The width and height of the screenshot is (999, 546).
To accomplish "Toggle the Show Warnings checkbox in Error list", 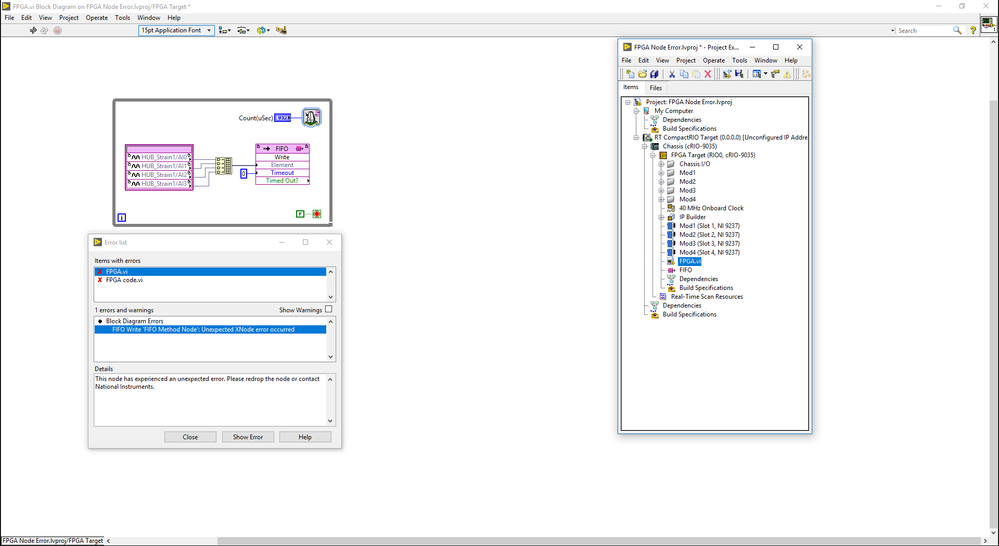I will (329, 309).
